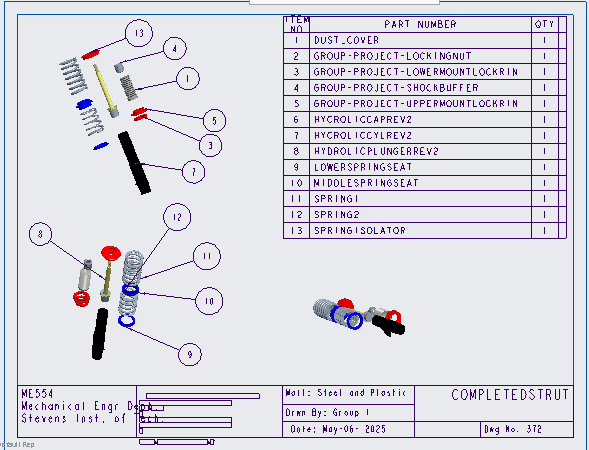The width and height of the screenshot is (589, 450).
Task: Click HYDROLICPLUNGERREV2 table entry
Action: [420, 151]
